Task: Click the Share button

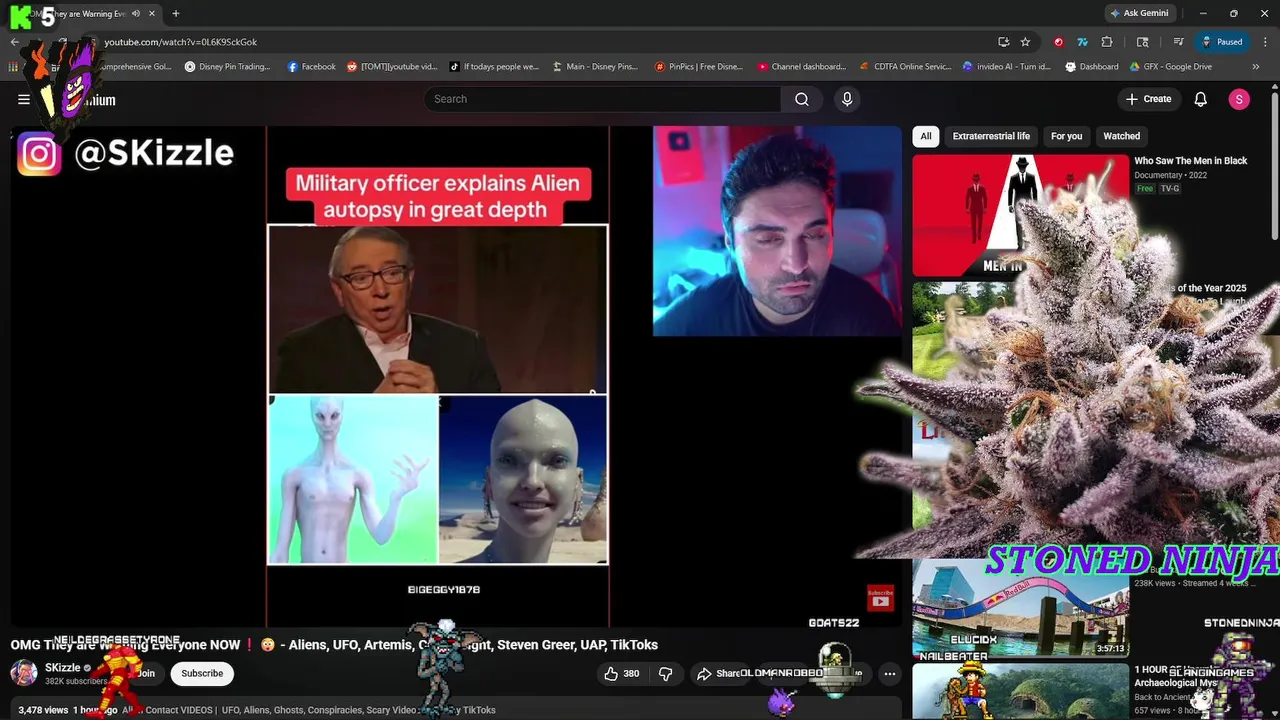Action: 719,674
